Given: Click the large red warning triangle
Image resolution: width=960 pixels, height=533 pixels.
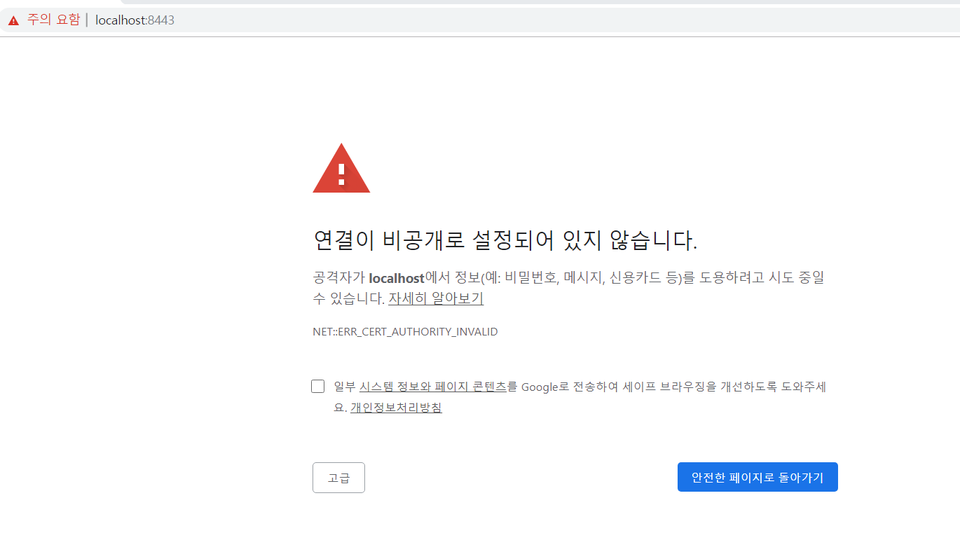Looking at the screenshot, I should pyautogui.click(x=341, y=168).
